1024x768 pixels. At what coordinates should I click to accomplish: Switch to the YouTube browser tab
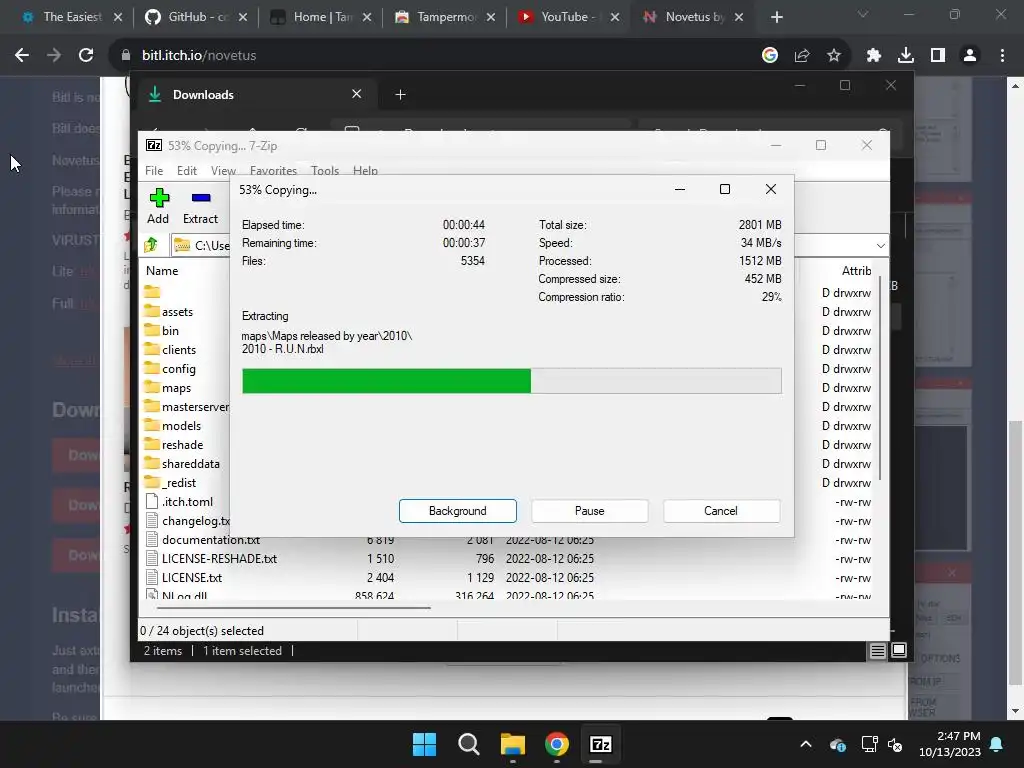tap(568, 17)
